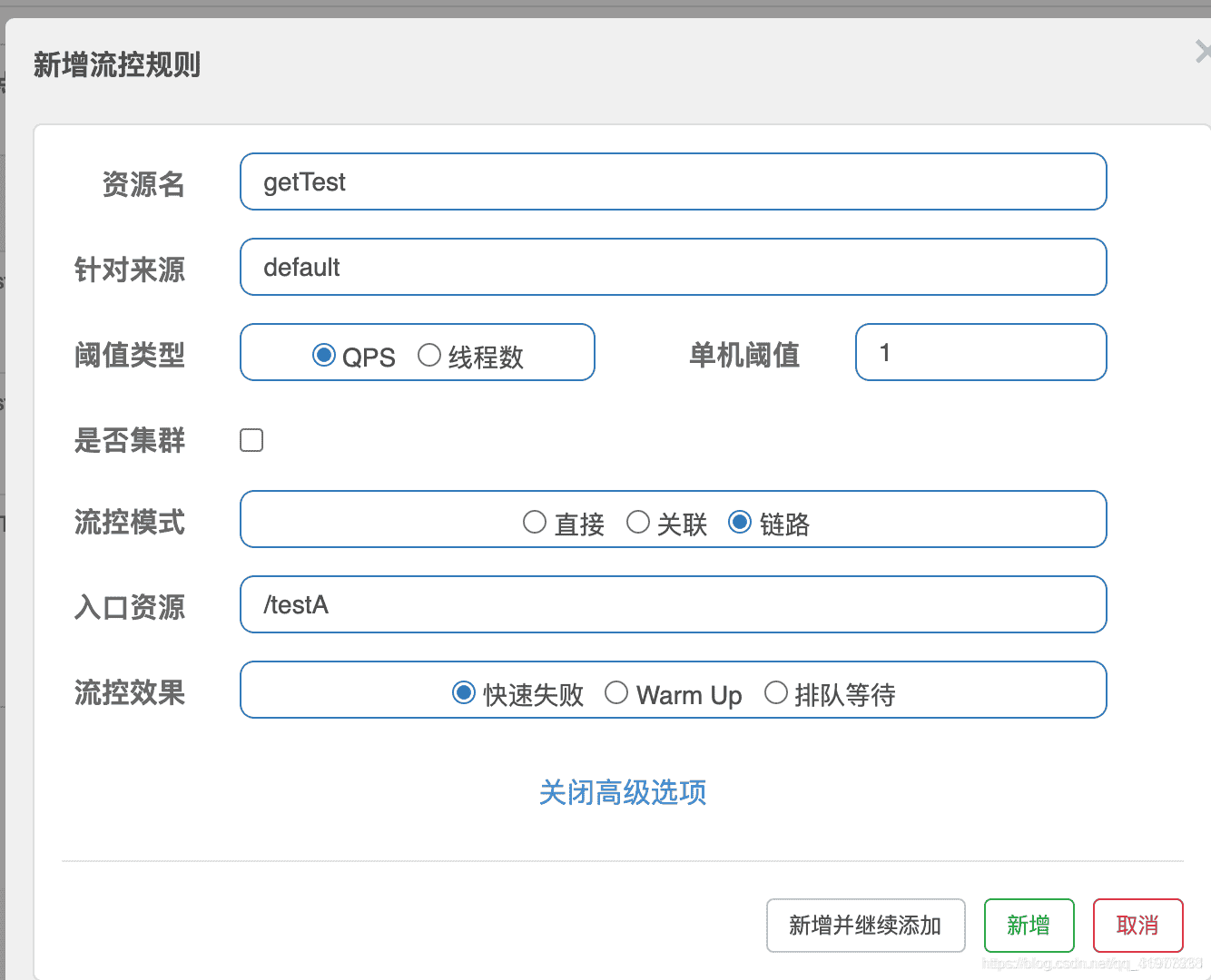Select the 线程数 threshold type option
This screenshot has height=980, width=1211.
click(x=429, y=356)
